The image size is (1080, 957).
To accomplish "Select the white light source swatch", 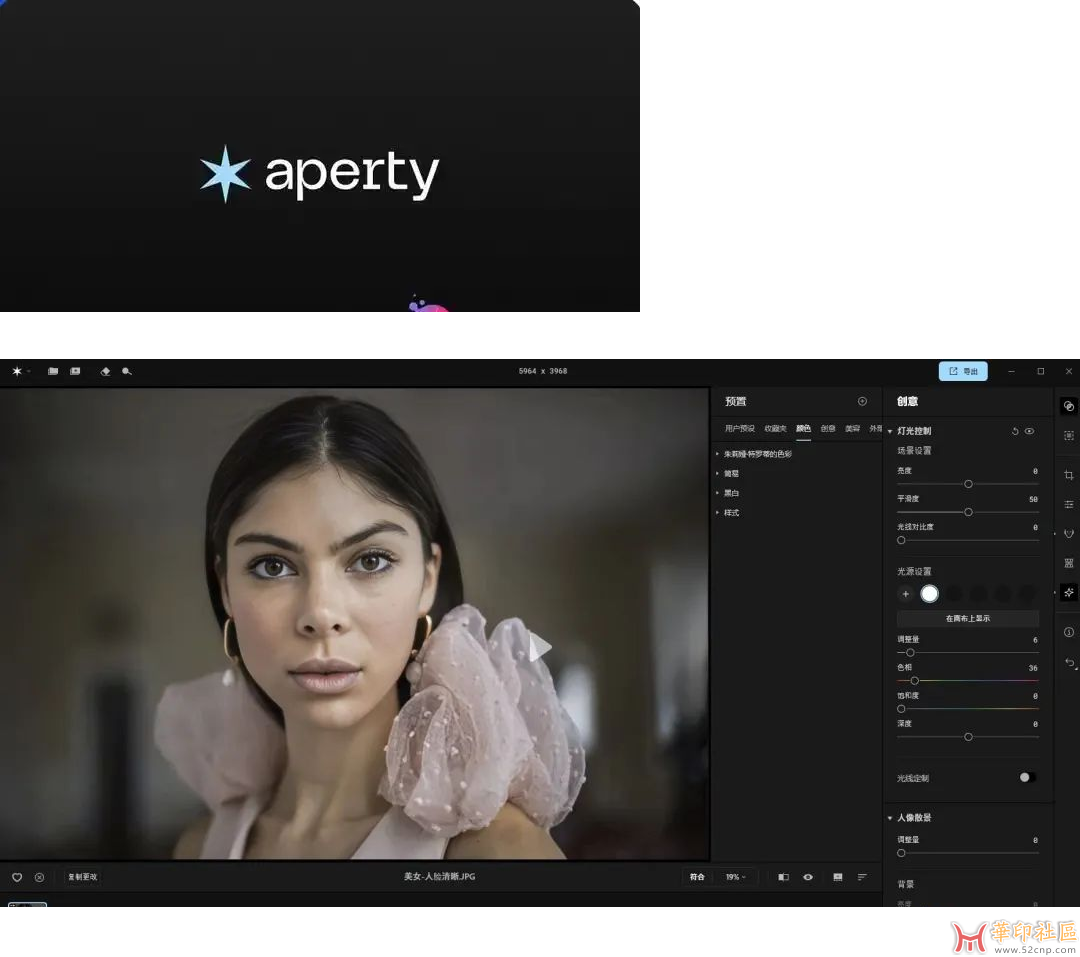I will tap(929, 593).
